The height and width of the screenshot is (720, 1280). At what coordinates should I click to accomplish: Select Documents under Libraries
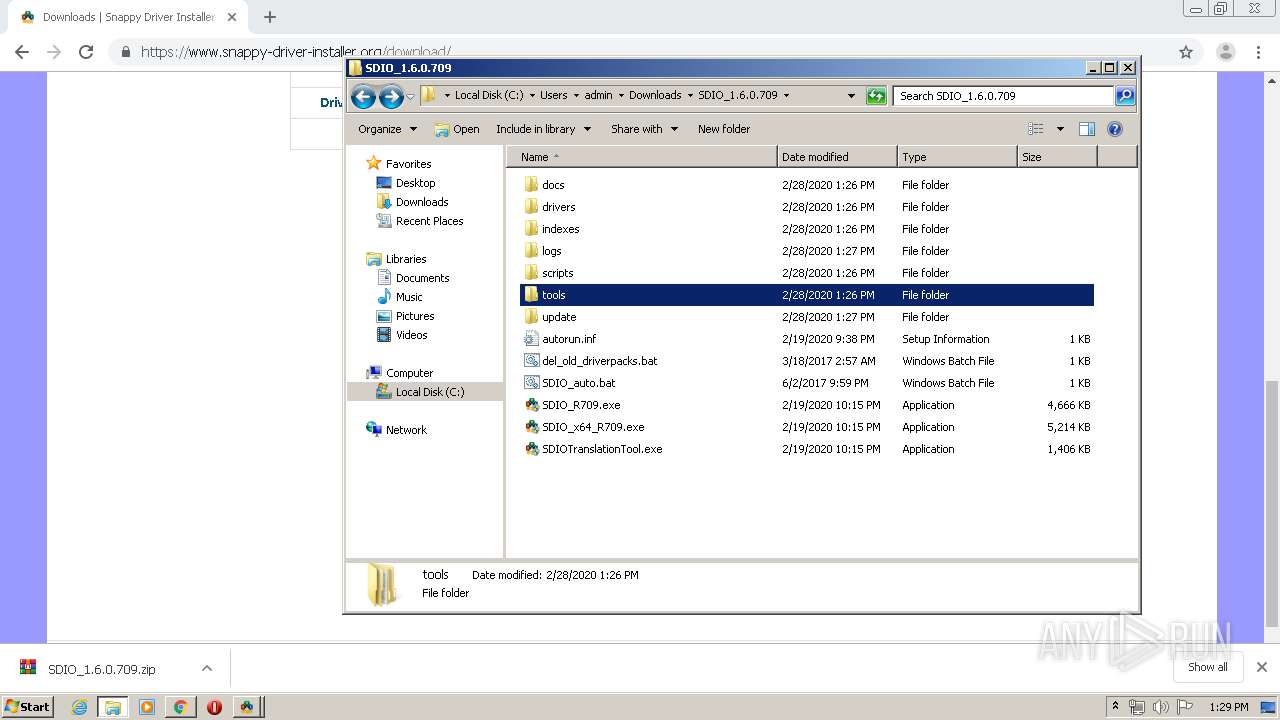point(422,278)
